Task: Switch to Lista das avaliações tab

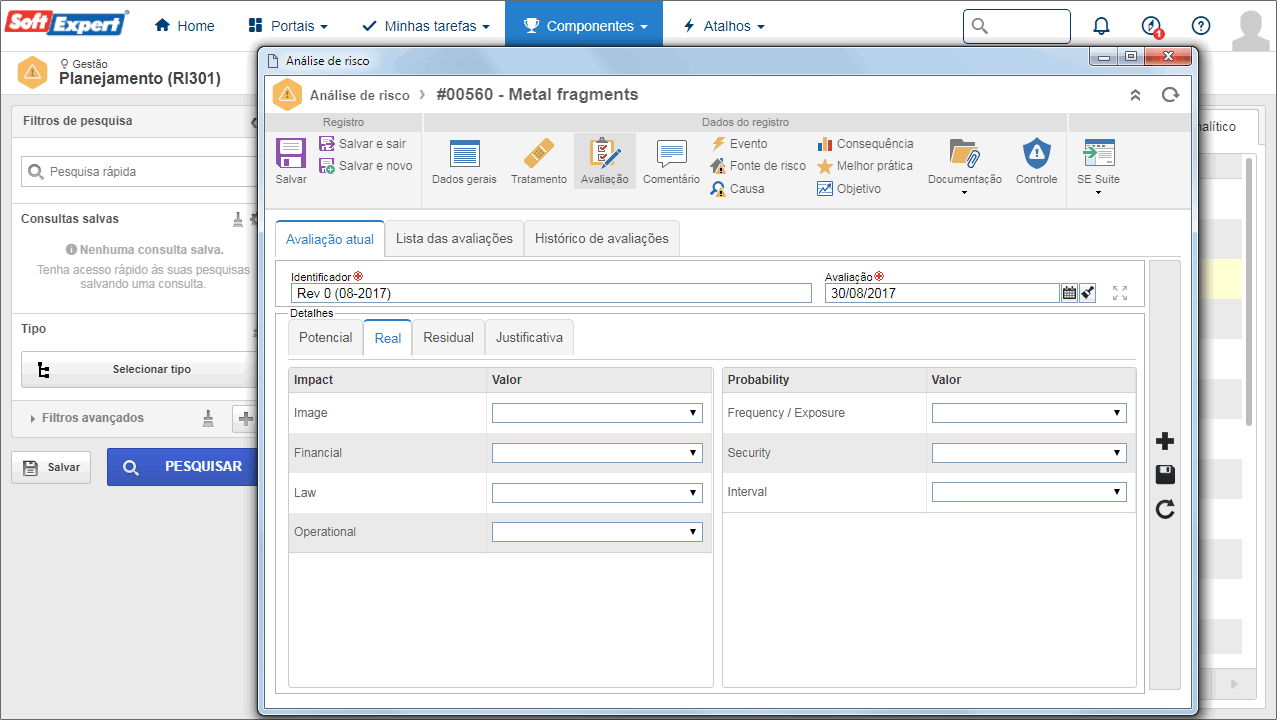Action: point(454,238)
